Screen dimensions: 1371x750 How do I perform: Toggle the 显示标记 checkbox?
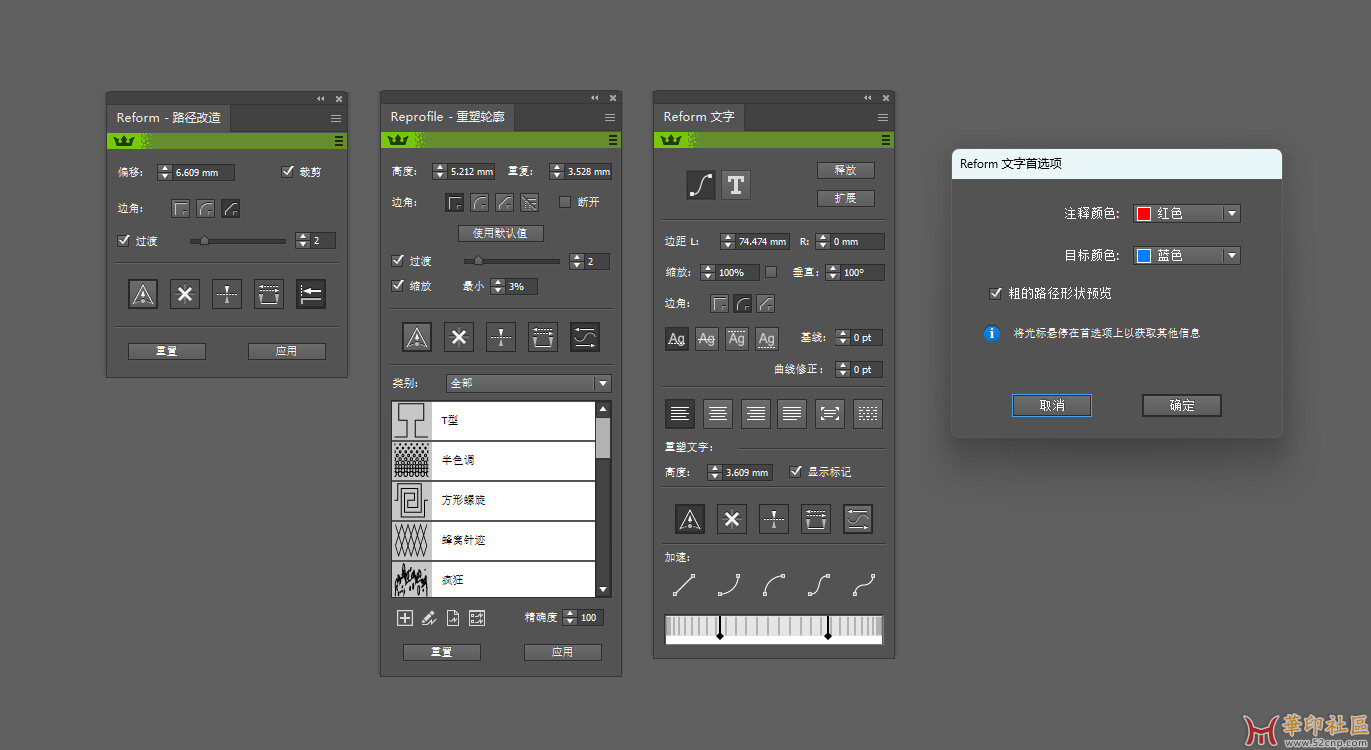click(x=796, y=471)
